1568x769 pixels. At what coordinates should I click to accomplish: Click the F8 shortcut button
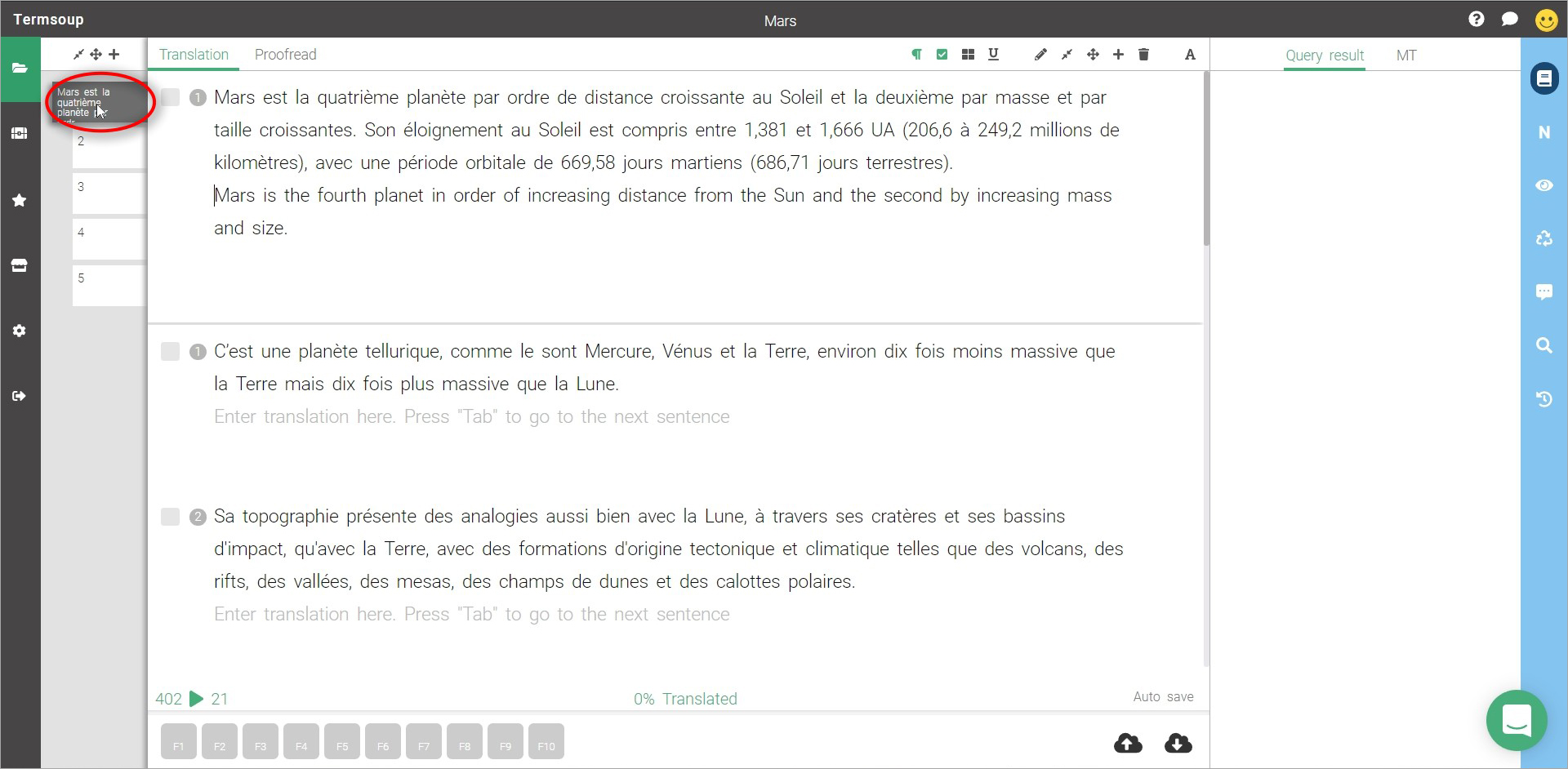coord(465,741)
